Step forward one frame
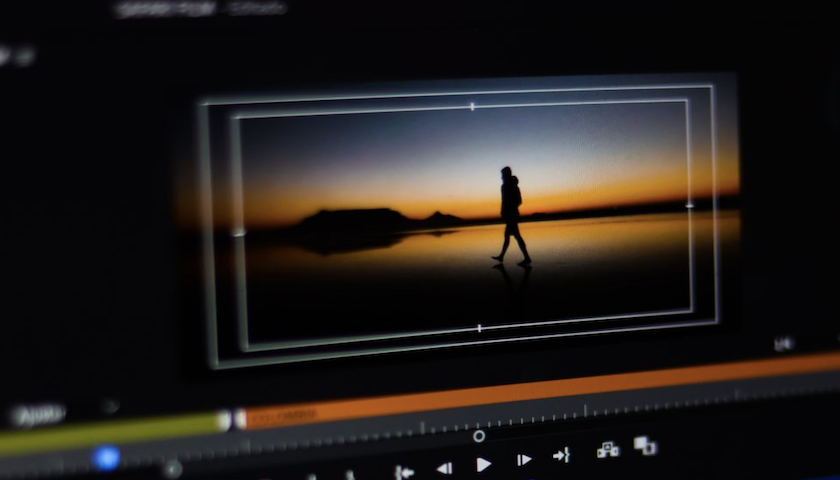This screenshot has height=480, width=840. [524, 460]
